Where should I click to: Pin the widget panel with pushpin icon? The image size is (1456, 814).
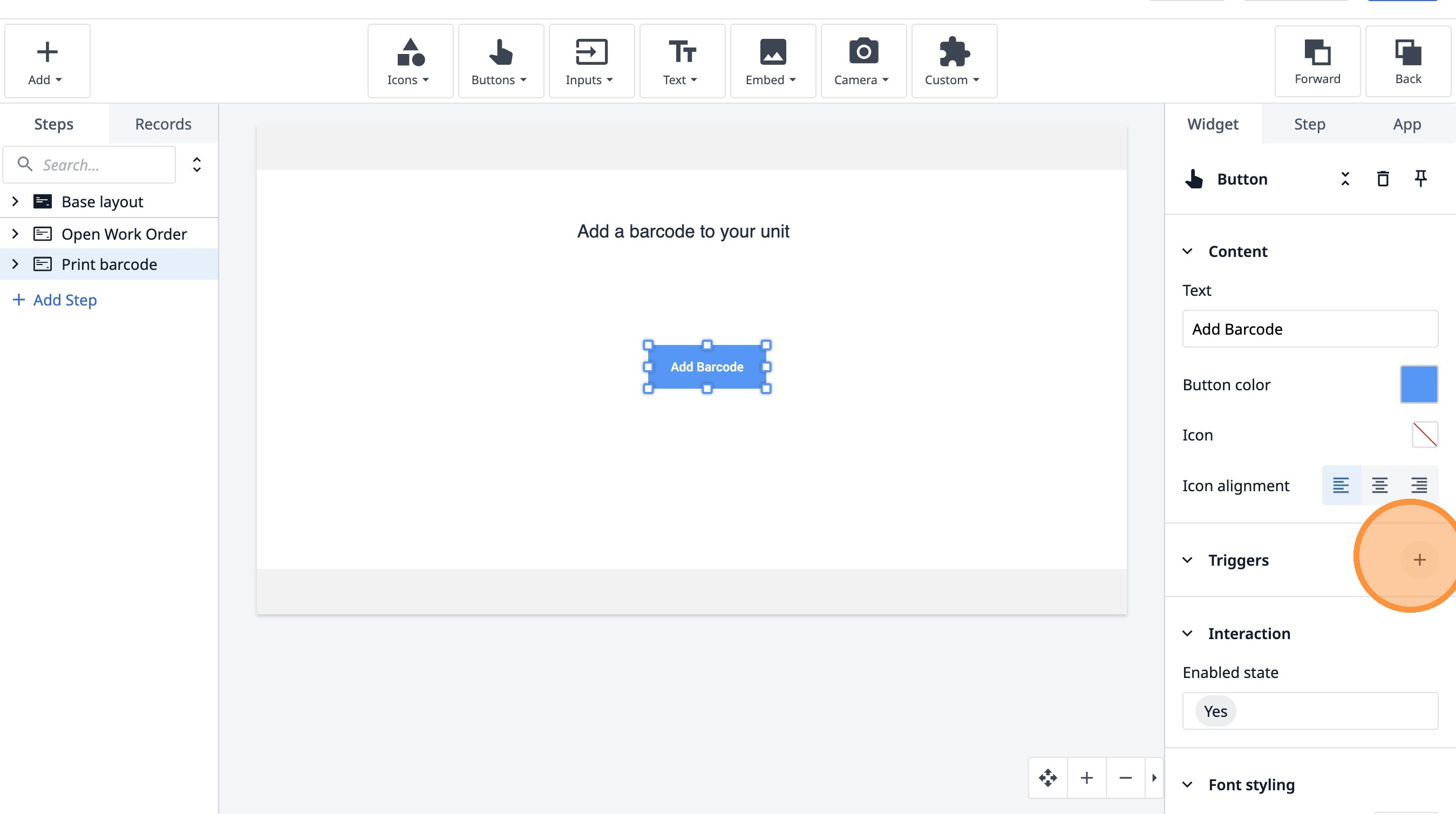click(x=1420, y=179)
